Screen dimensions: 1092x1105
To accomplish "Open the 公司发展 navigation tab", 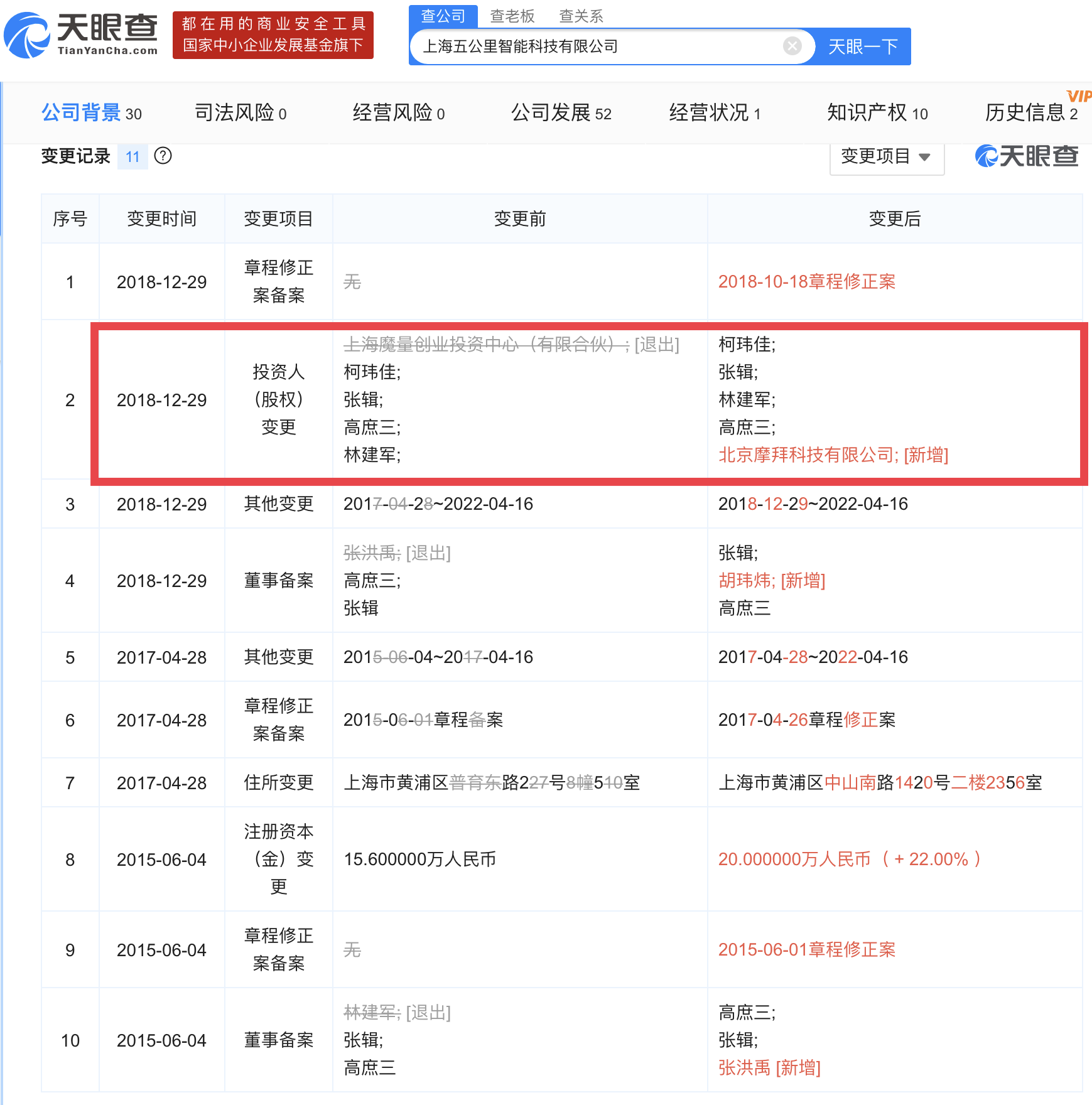I will tap(561, 113).
